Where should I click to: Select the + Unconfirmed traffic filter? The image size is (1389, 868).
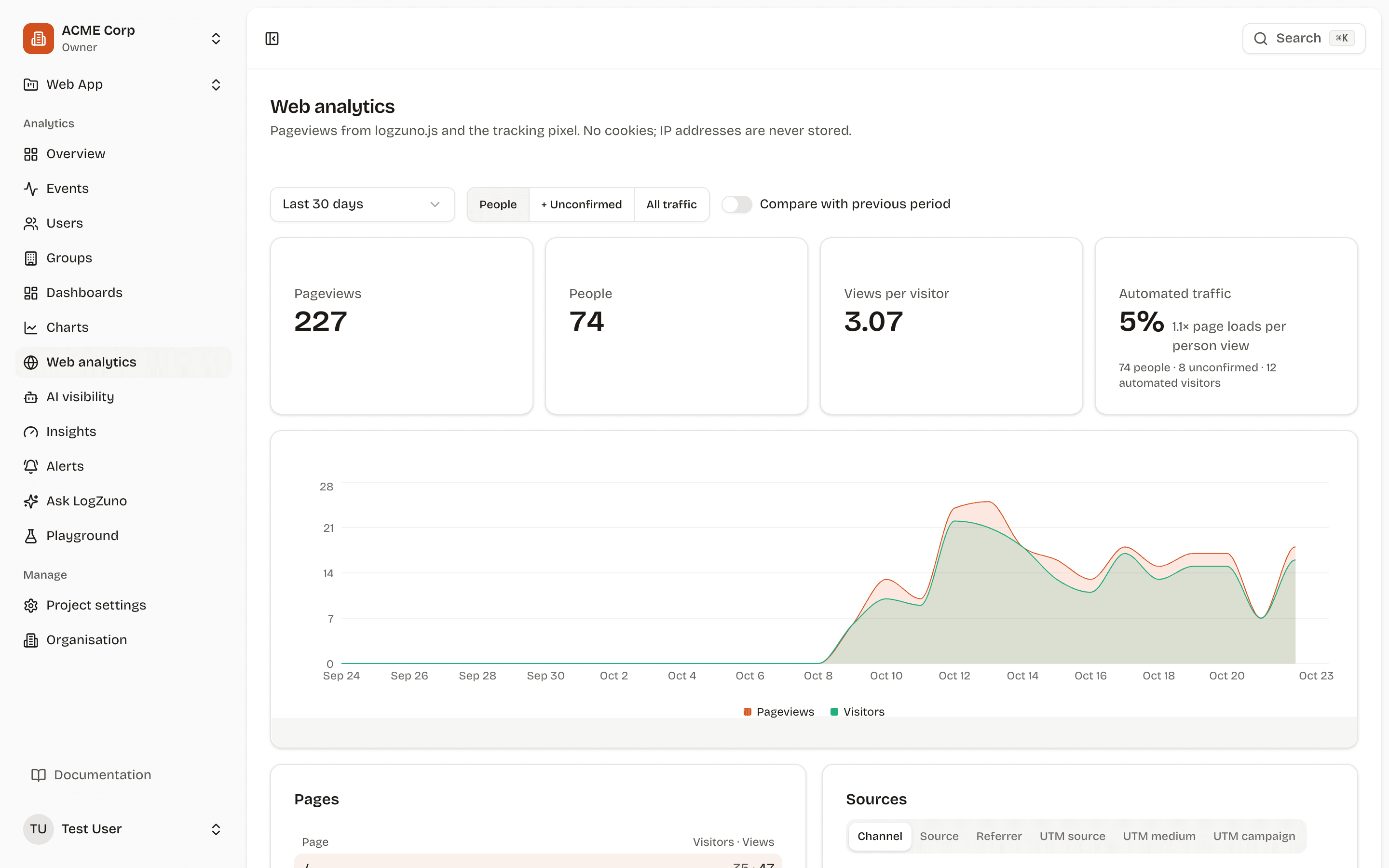click(581, 204)
